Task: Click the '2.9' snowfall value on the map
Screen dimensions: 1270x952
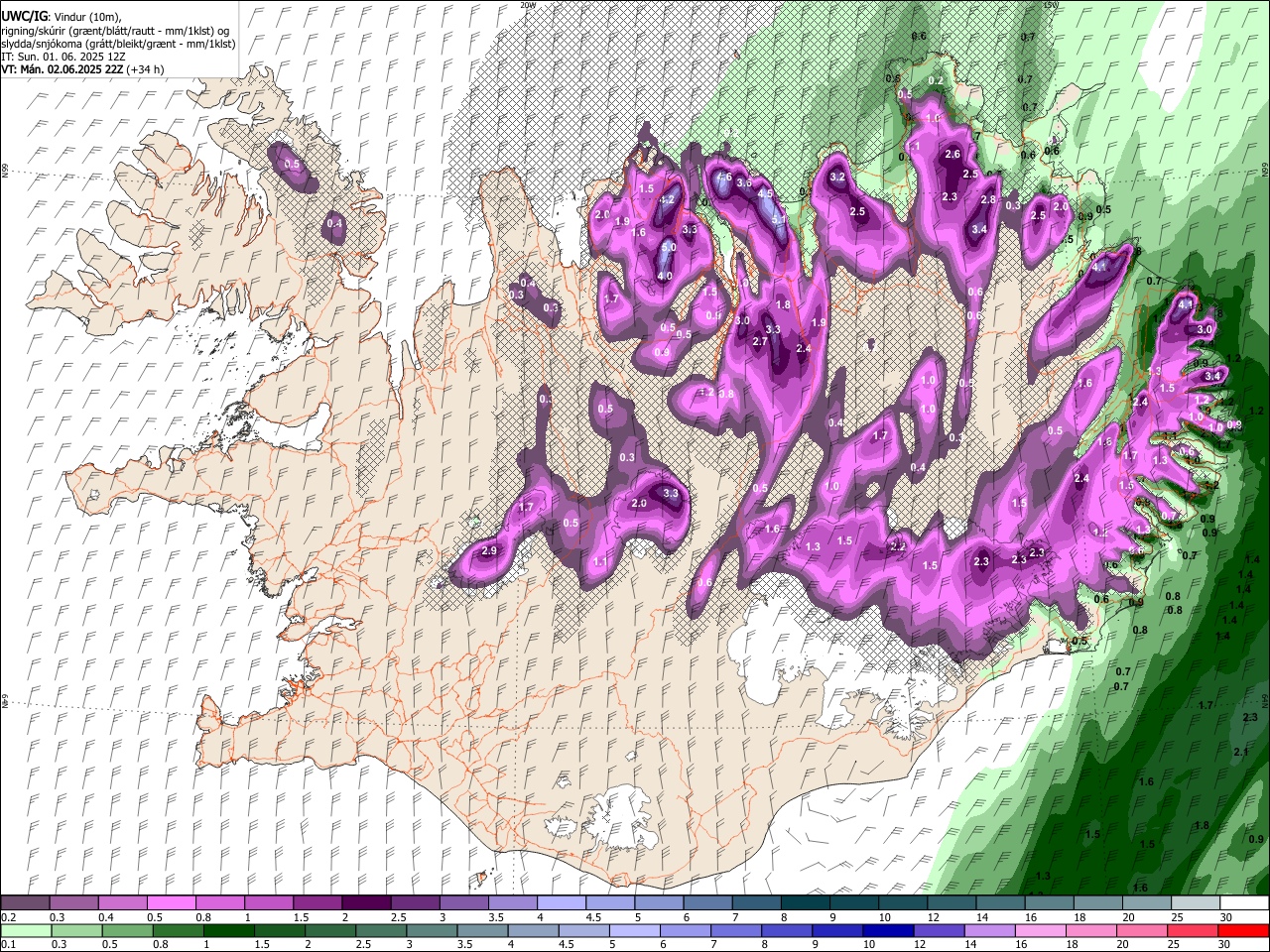Action: [x=489, y=551]
